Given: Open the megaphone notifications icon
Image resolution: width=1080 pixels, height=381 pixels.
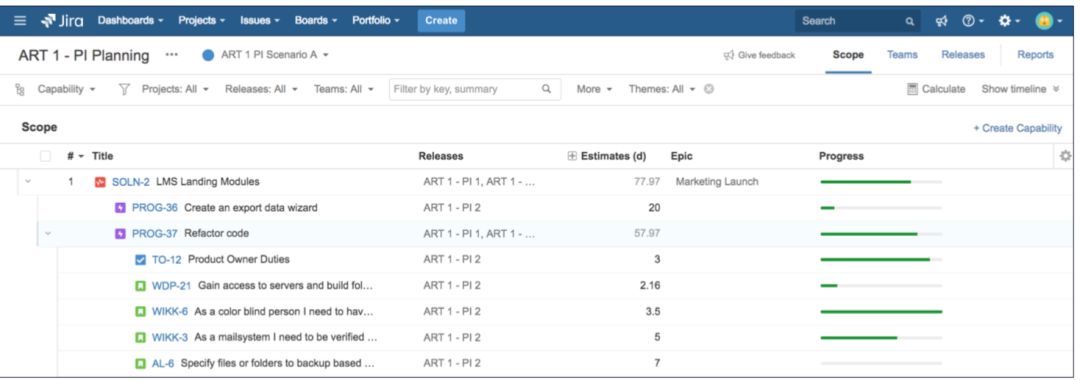Looking at the screenshot, I should [x=942, y=21].
